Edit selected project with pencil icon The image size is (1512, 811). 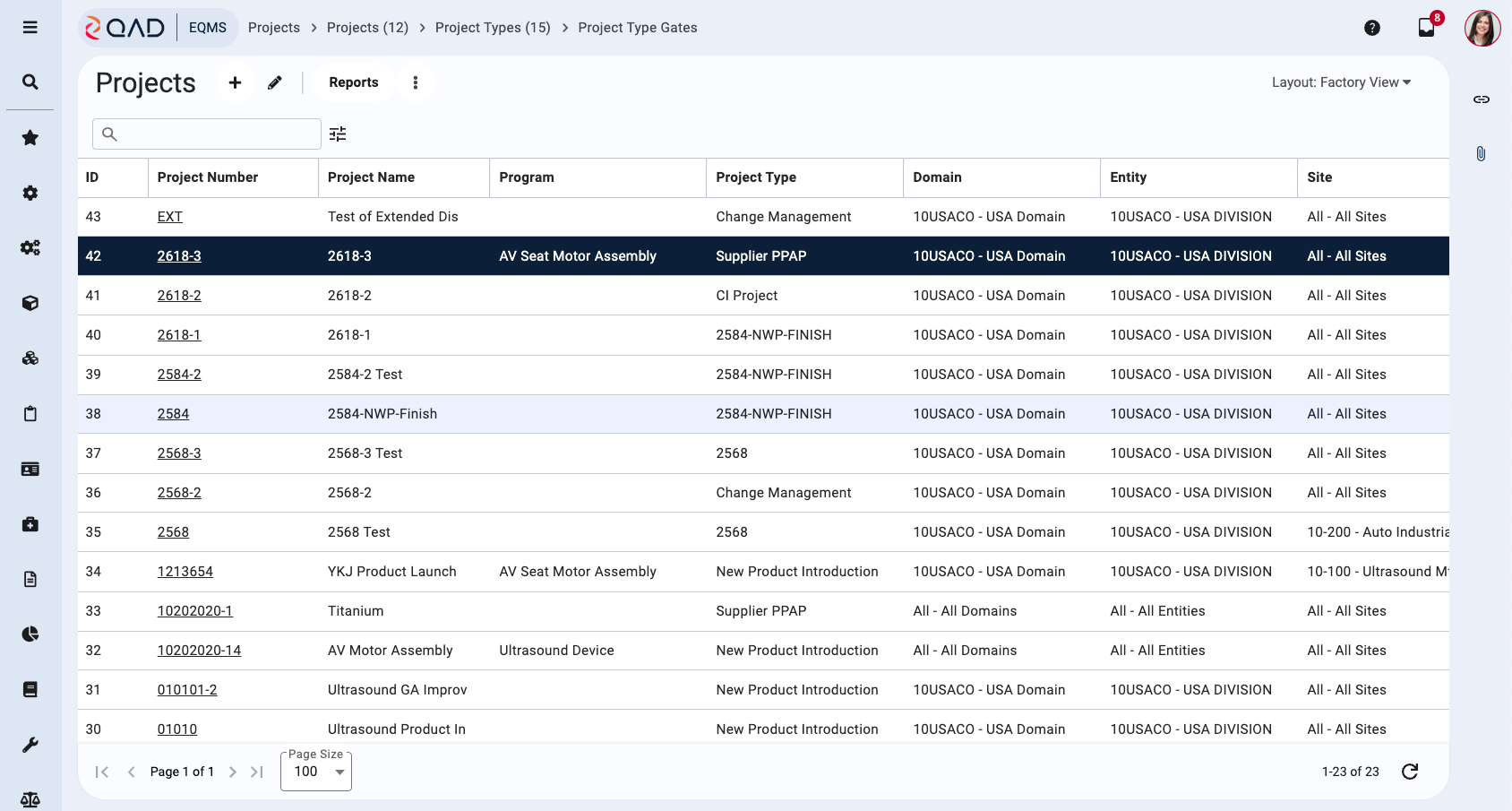pyautogui.click(x=274, y=82)
